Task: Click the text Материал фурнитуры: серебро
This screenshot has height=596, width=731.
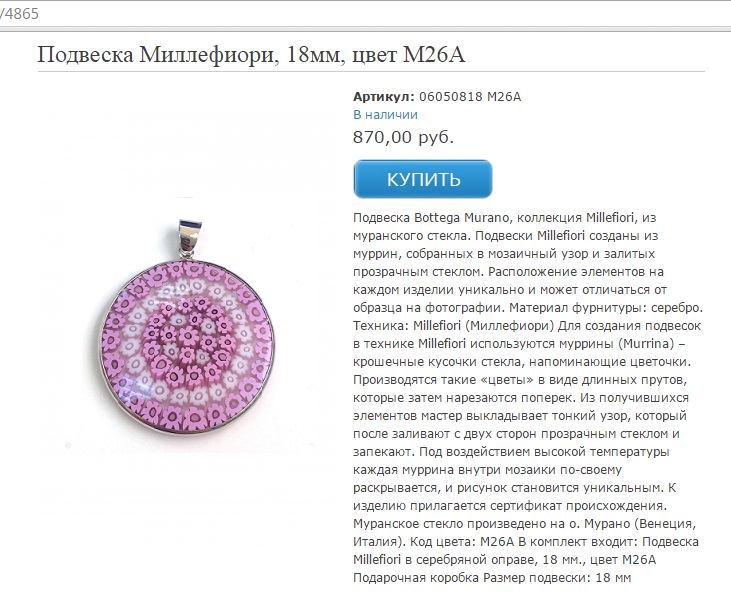Action: (x=606, y=308)
